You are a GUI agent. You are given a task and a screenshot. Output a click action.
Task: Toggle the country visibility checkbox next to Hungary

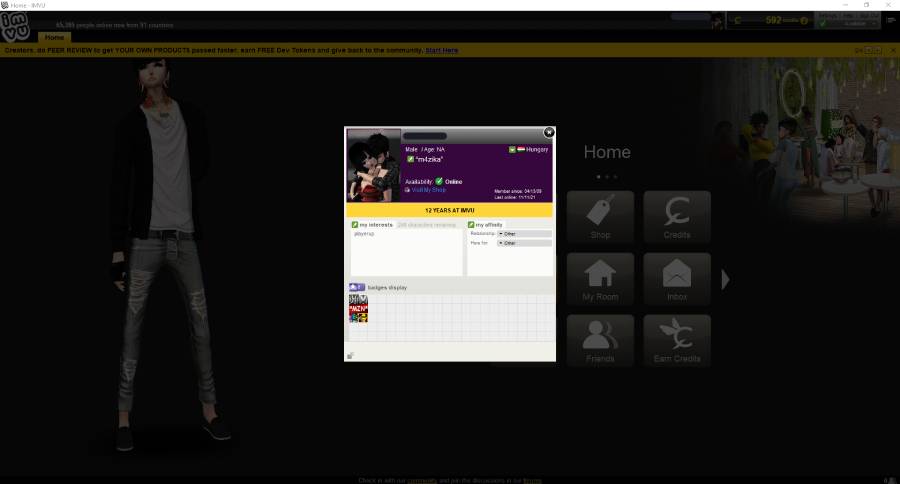tap(512, 149)
